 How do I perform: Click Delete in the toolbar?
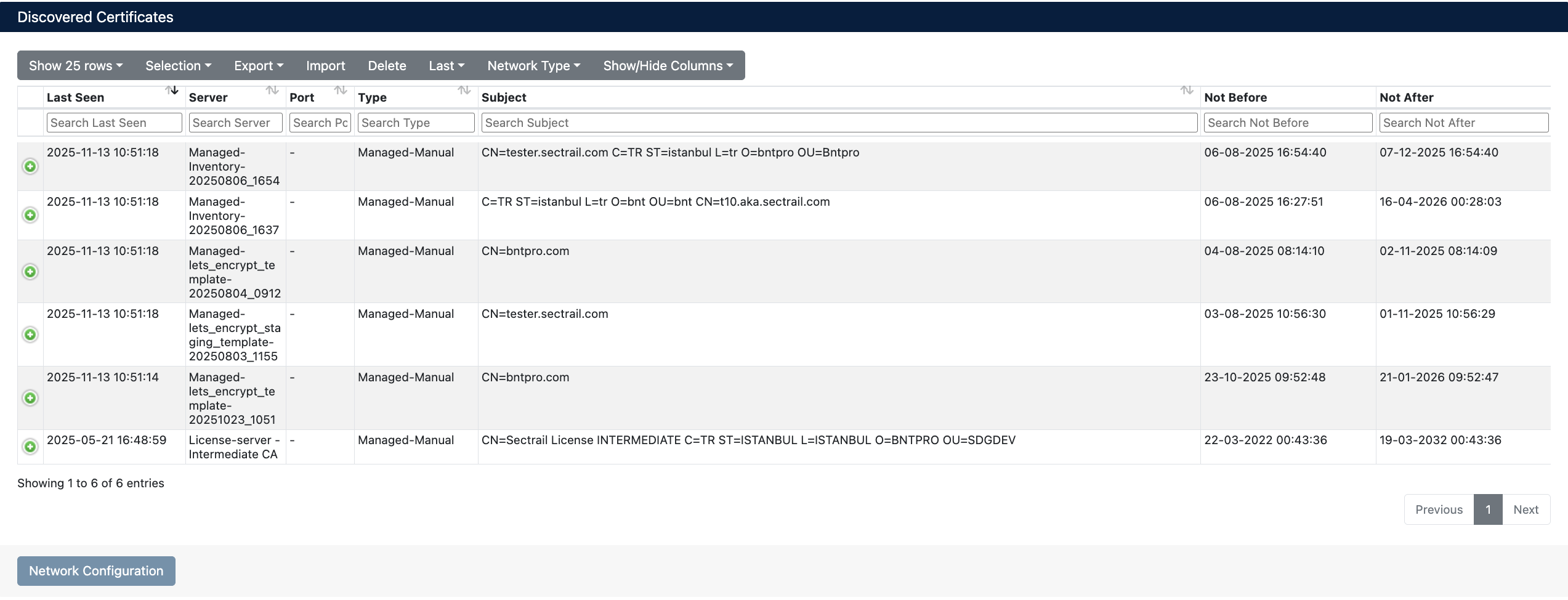pyautogui.click(x=387, y=65)
